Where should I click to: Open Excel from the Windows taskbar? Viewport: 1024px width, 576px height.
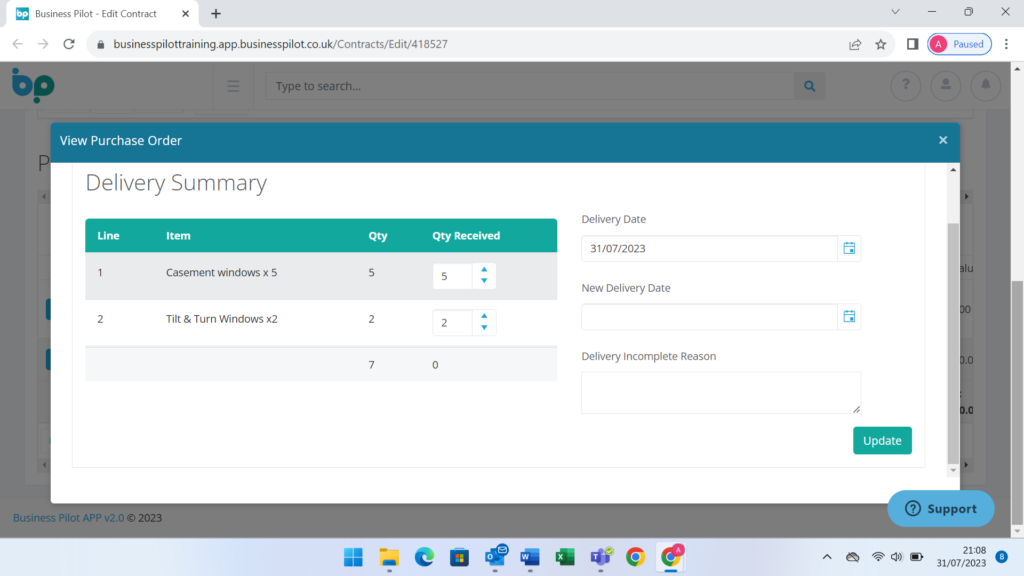pos(564,557)
